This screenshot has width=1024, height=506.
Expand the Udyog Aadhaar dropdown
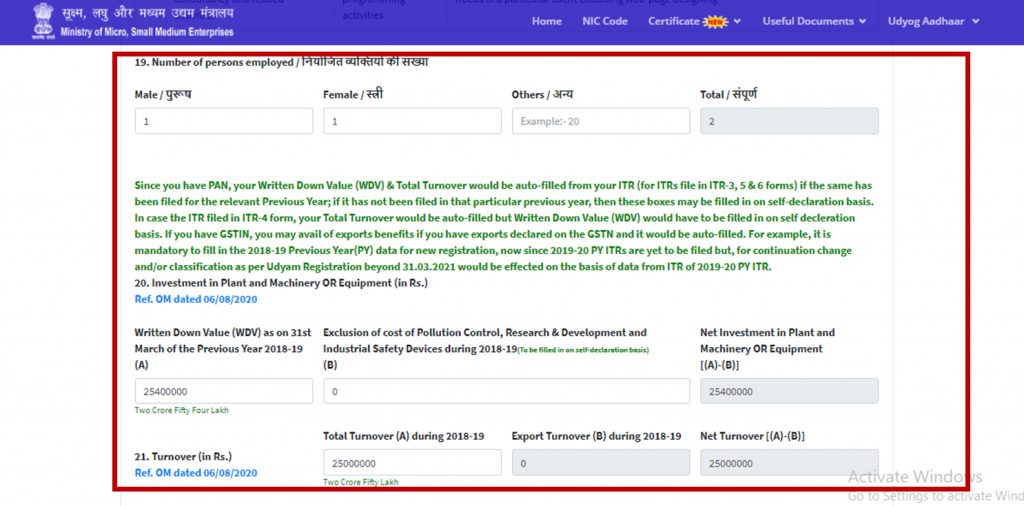933,21
